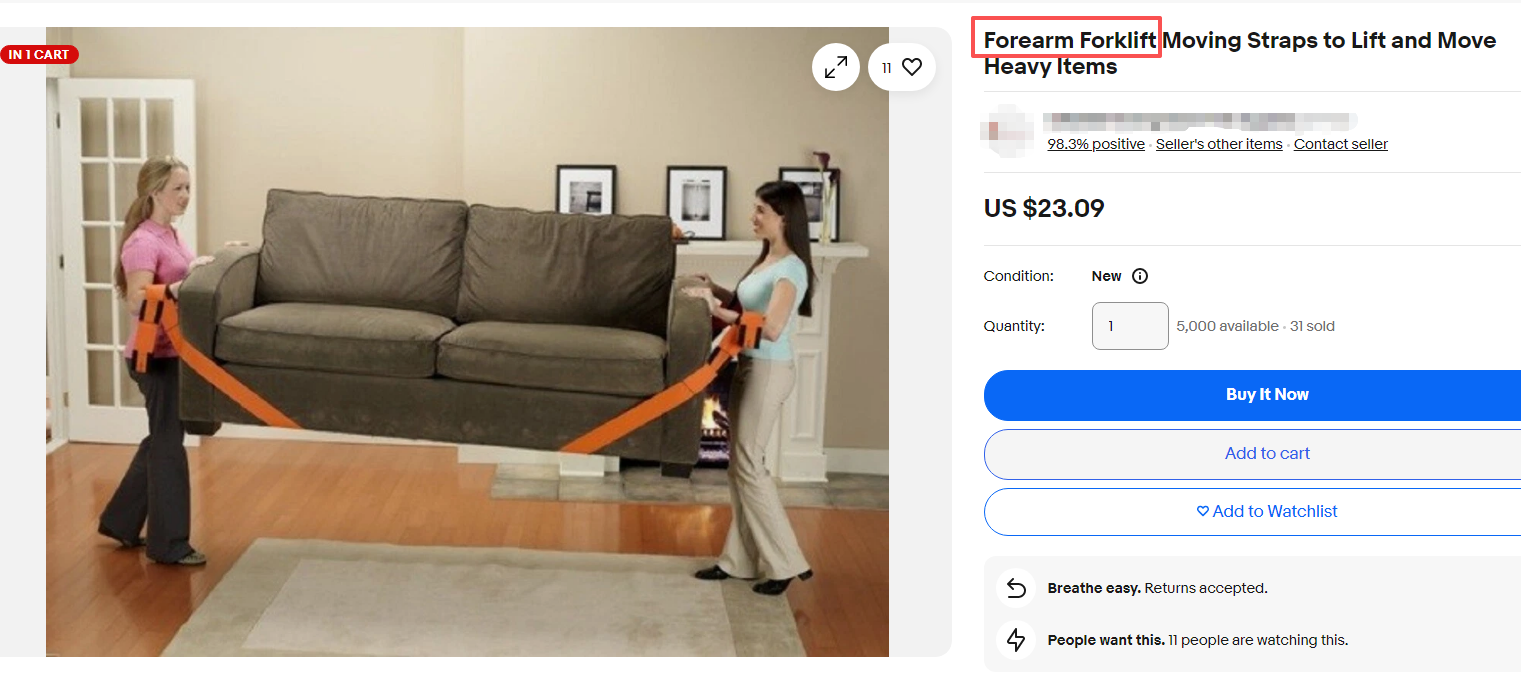Open the condition info icon next to New
The height and width of the screenshot is (688, 1521).
click(x=1139, y=276)
